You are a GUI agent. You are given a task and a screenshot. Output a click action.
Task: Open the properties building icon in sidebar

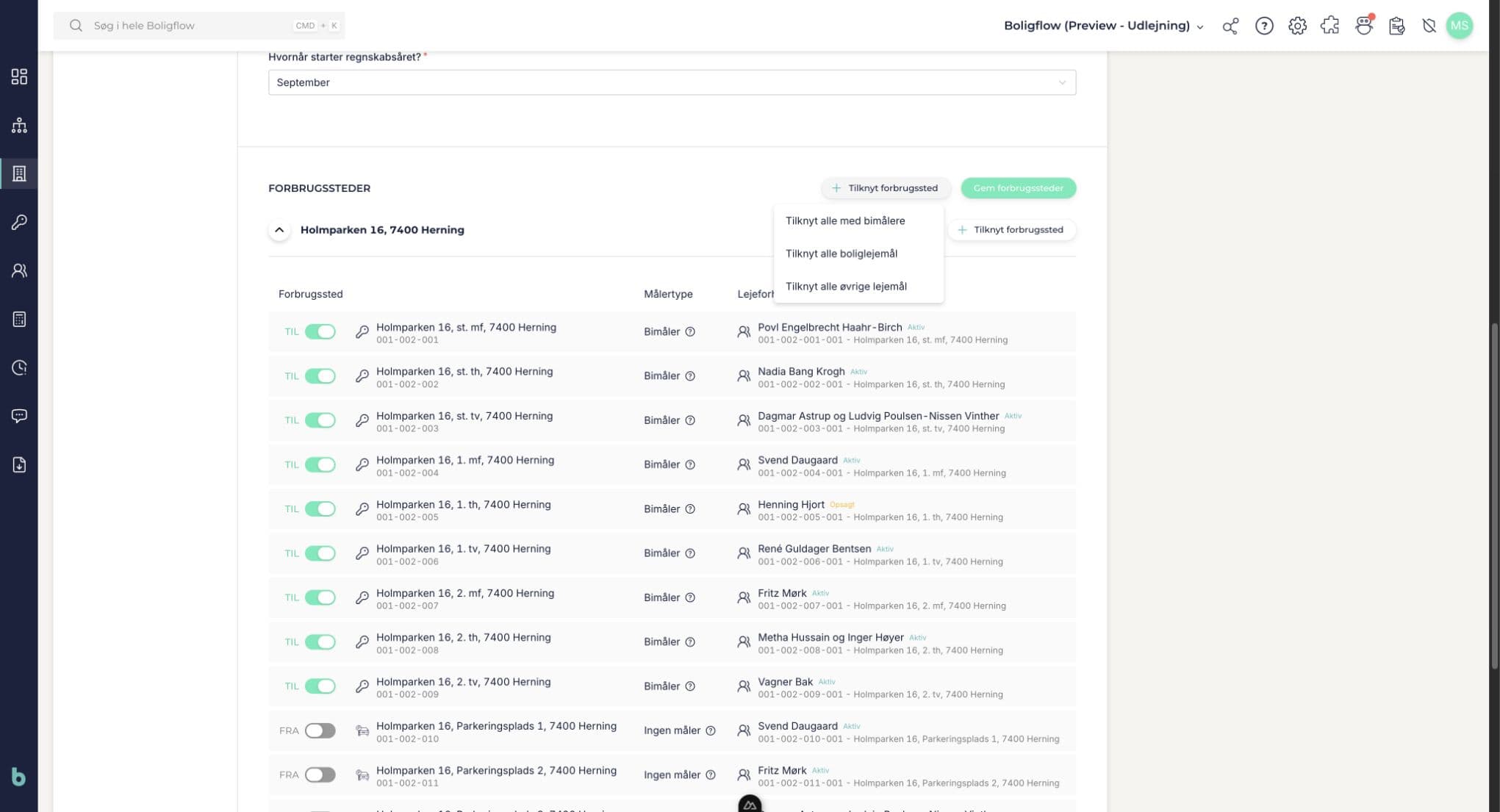pos(19,173)
